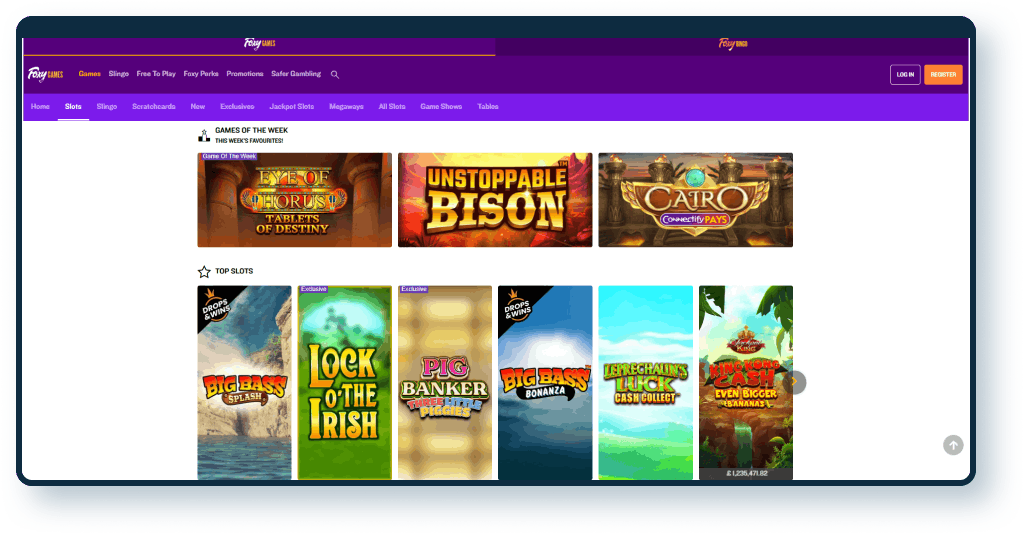Click the £1,235,471.82 jackpot amount
This screenshot has width=1024, height=534.
click(x=746, y=473)
